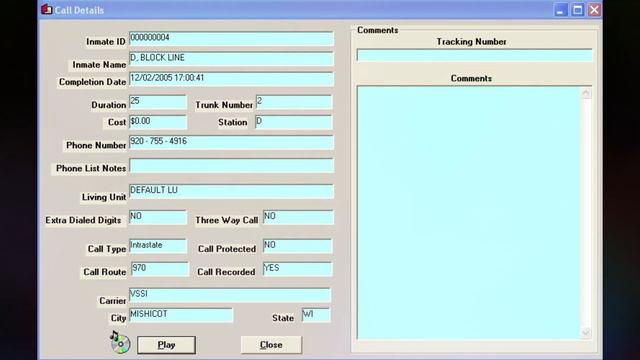Maximize the Call Details window
640x360 pixels.
[x=578, y=10]
